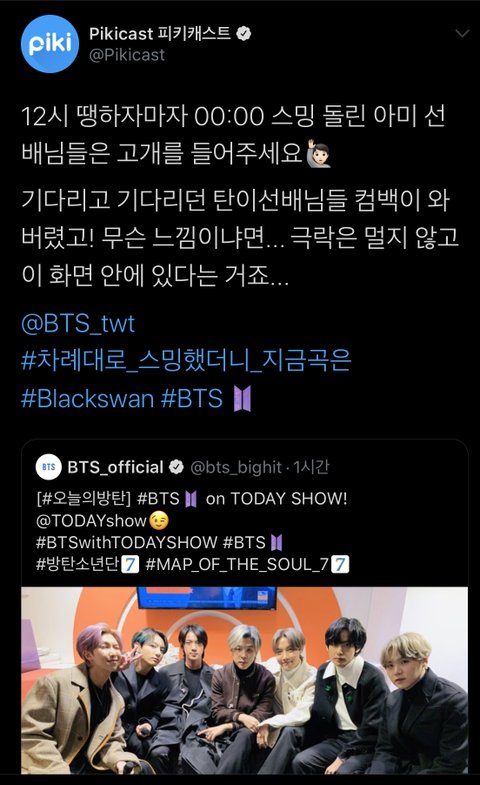This screenshot has height=785, width=480.
Task: Open the #BTS hashtag in main tweet
Action: click(x=192, y=399)
